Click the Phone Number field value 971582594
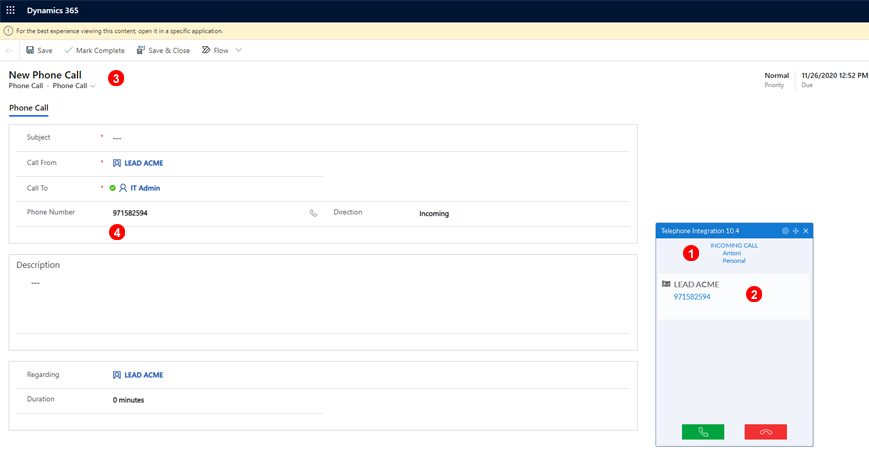Screen dimensions: 869x451 coord(130,213)
